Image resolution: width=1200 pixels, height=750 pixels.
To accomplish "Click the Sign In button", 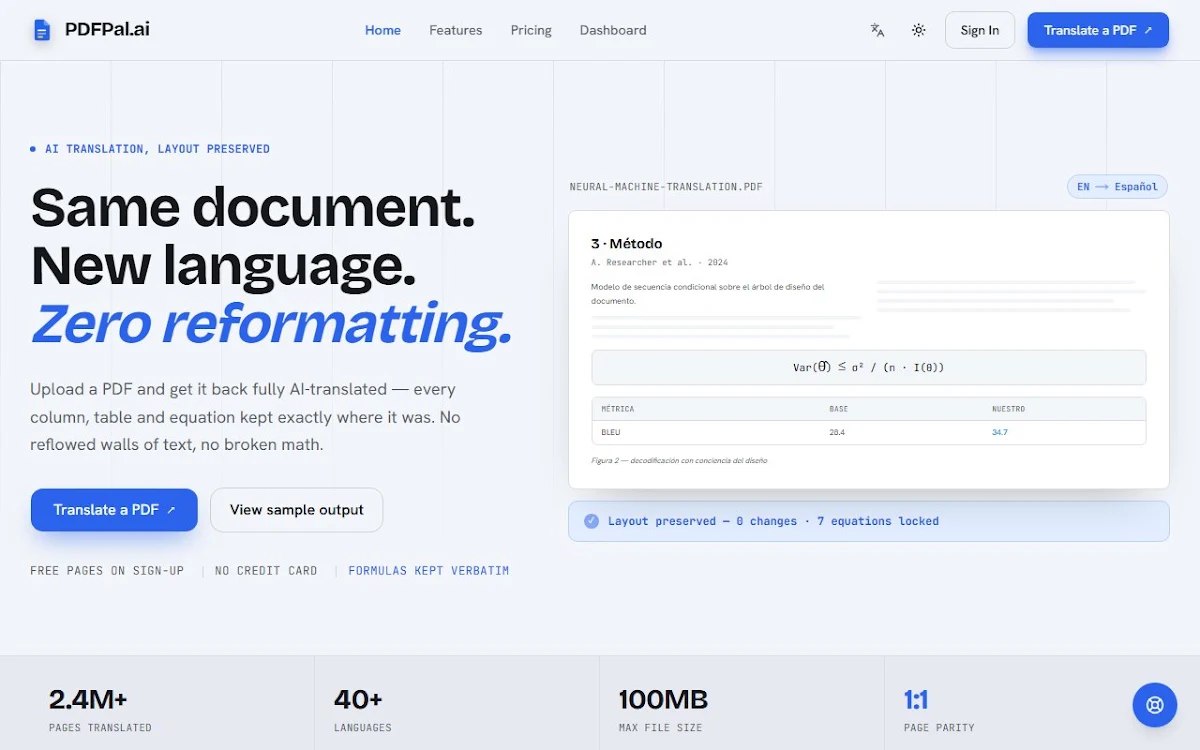I will (980, 30).
